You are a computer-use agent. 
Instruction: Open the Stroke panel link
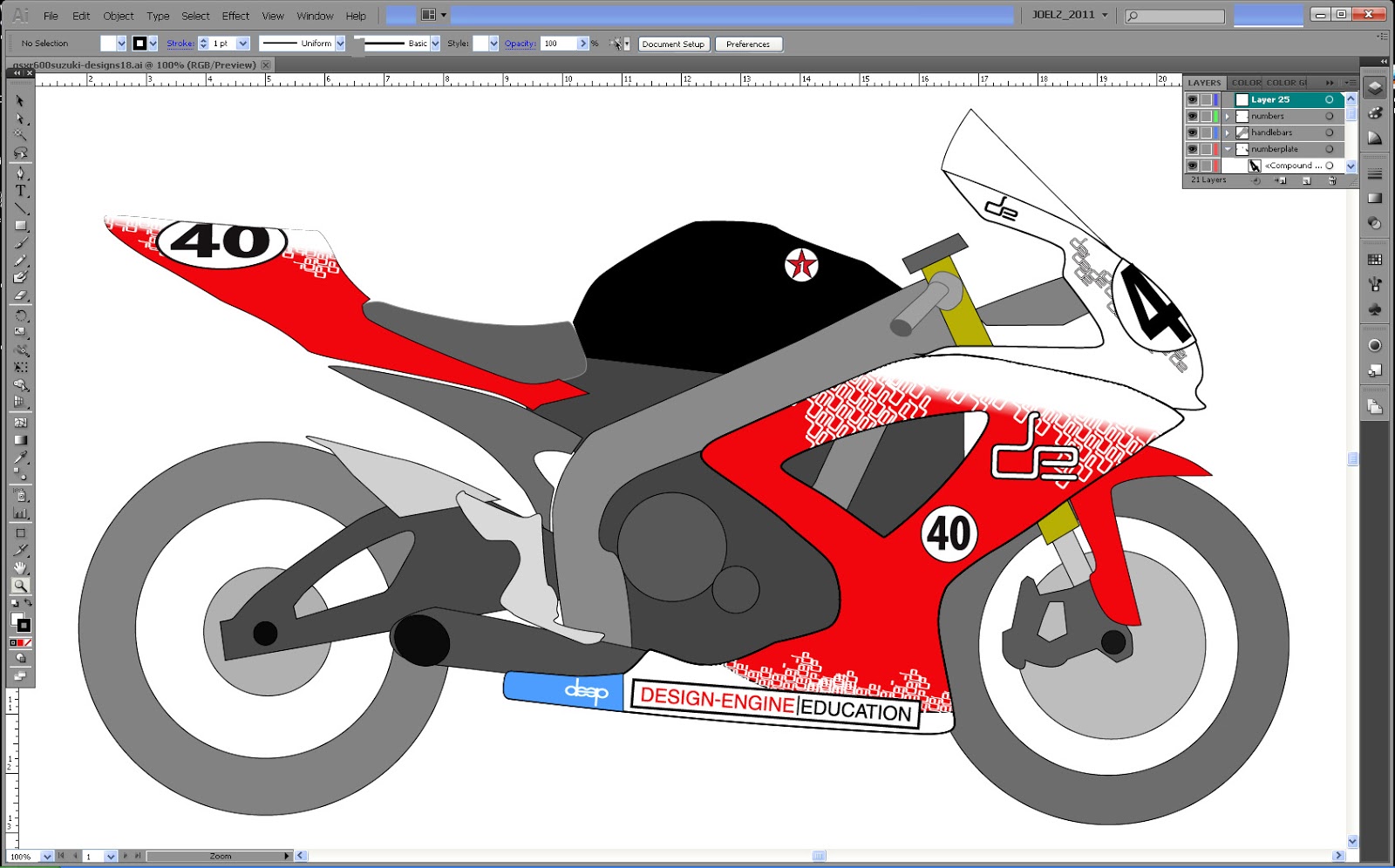coord(180,44)
